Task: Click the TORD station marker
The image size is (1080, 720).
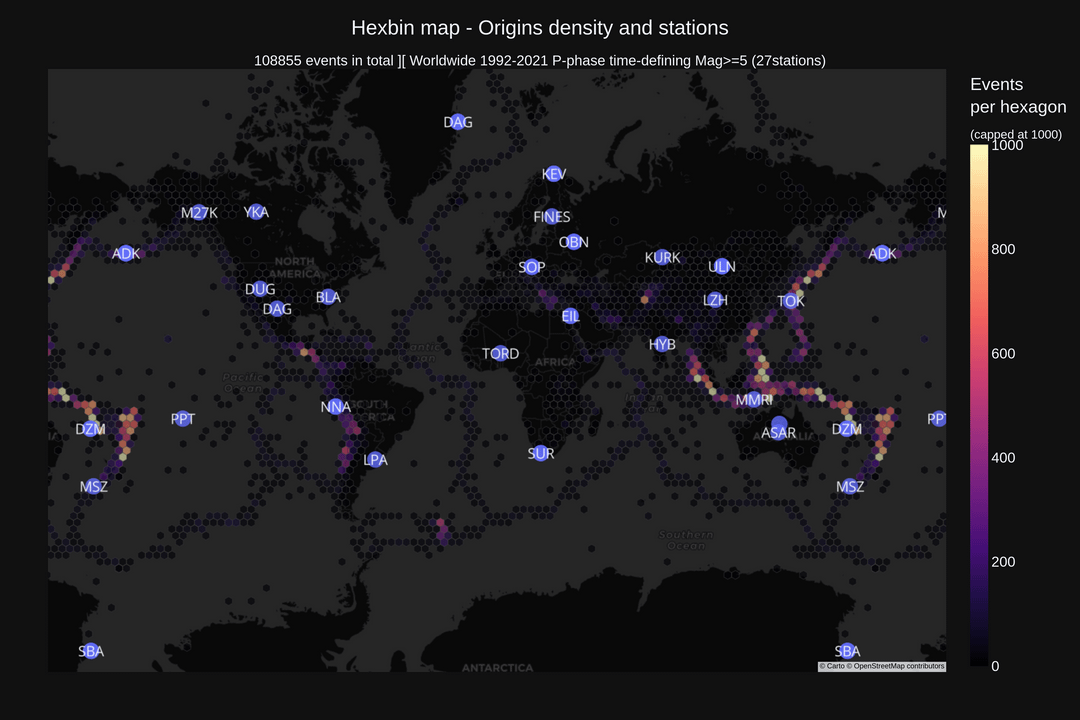Action: click(x=500, y=353)
